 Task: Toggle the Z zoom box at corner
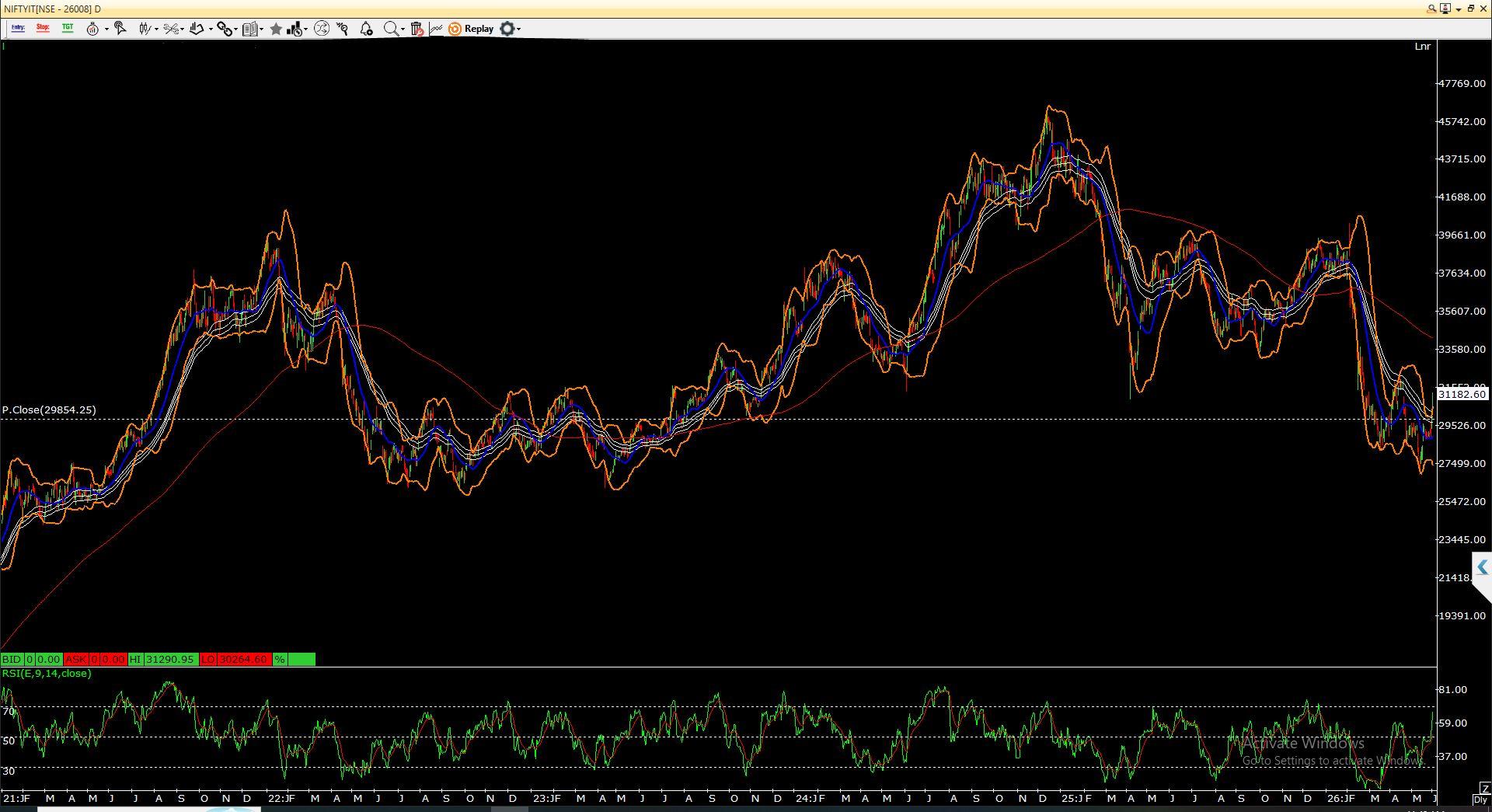(x=1484, y=789)
